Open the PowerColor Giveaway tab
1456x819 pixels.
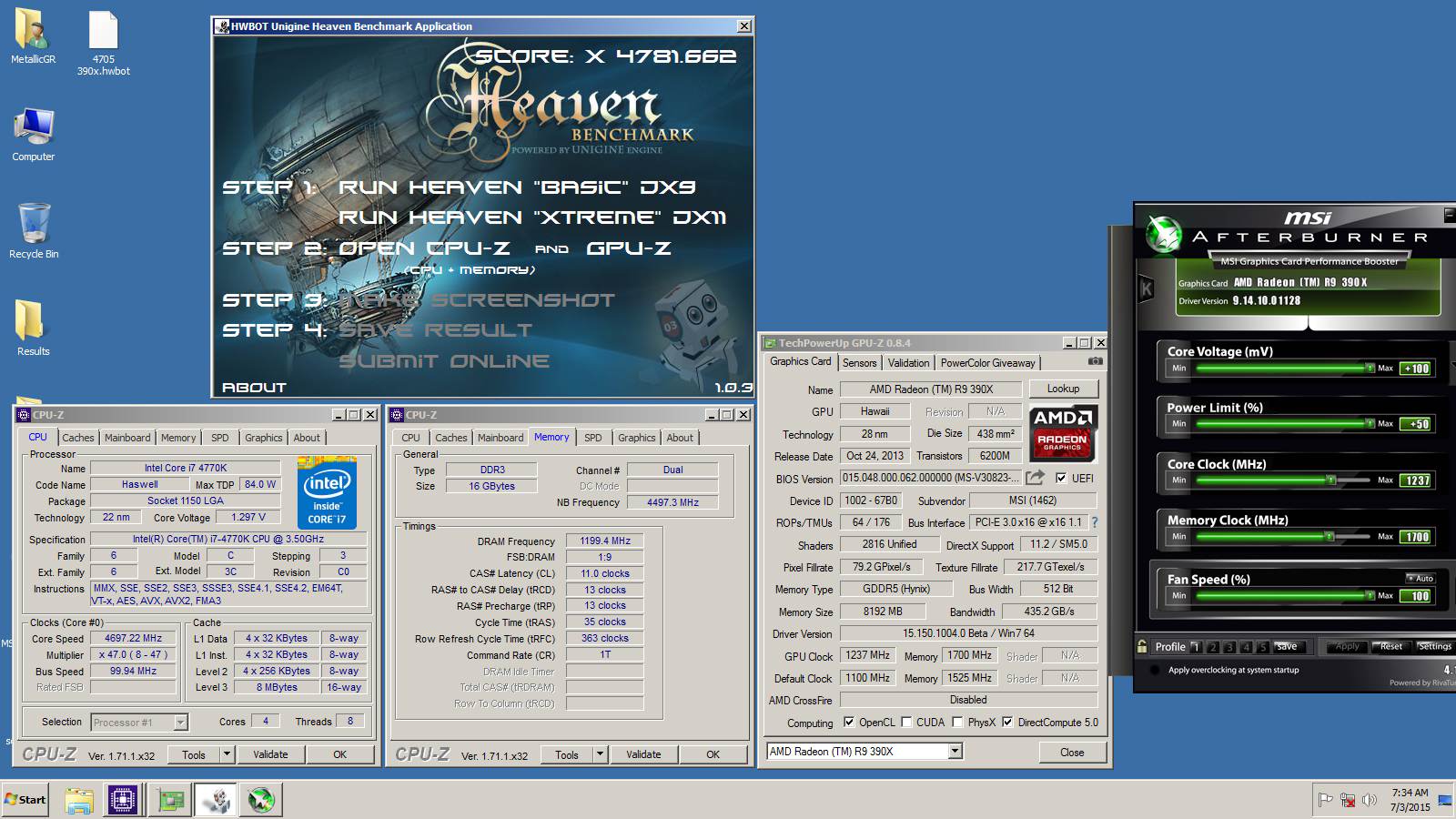tap(987, 363)
